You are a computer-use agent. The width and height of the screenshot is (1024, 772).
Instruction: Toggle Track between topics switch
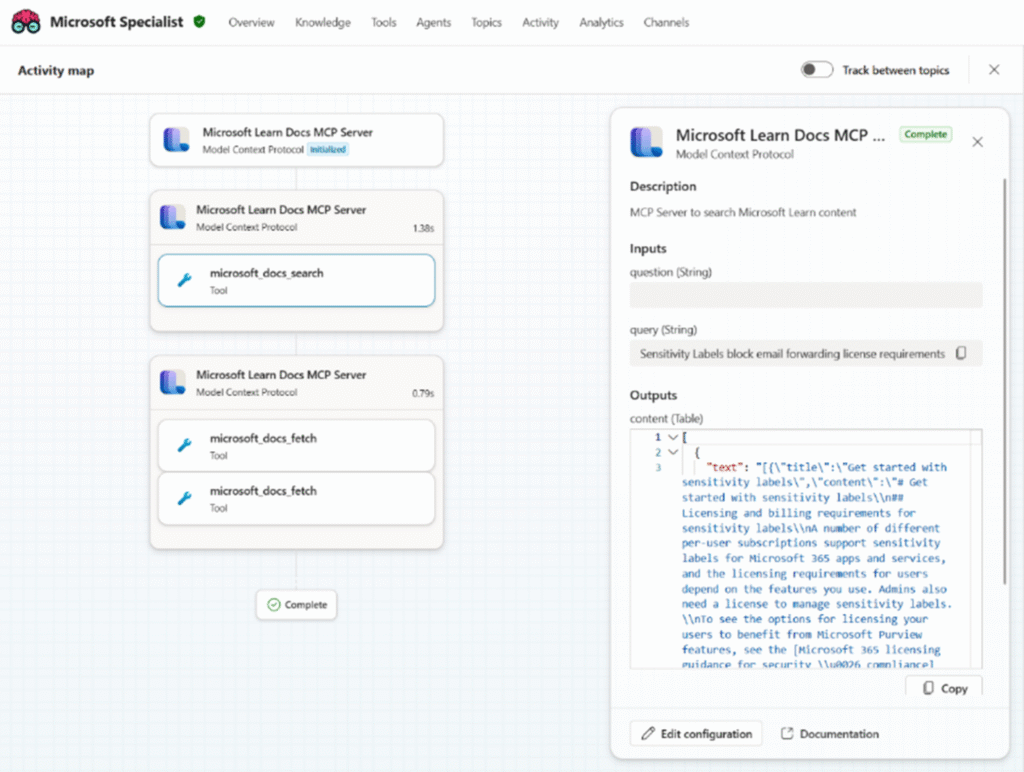click(816, 70)
